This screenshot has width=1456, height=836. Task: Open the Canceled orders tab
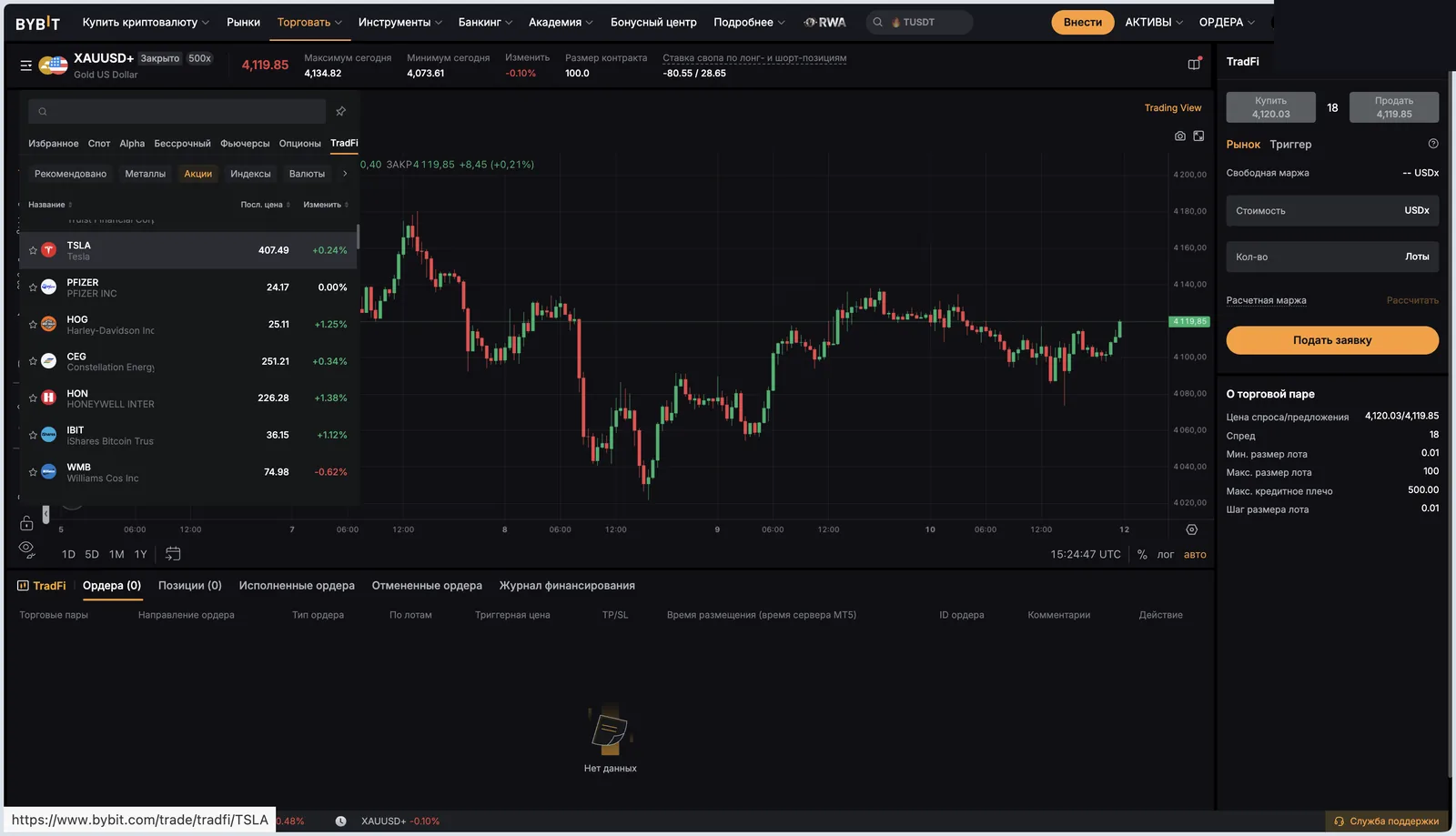tap(427, 586)
